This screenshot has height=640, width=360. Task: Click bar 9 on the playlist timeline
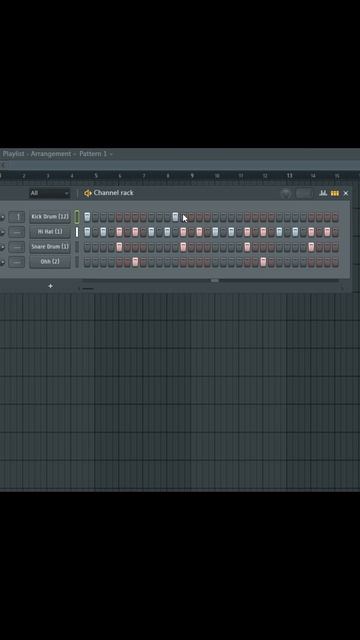(192, 176)
